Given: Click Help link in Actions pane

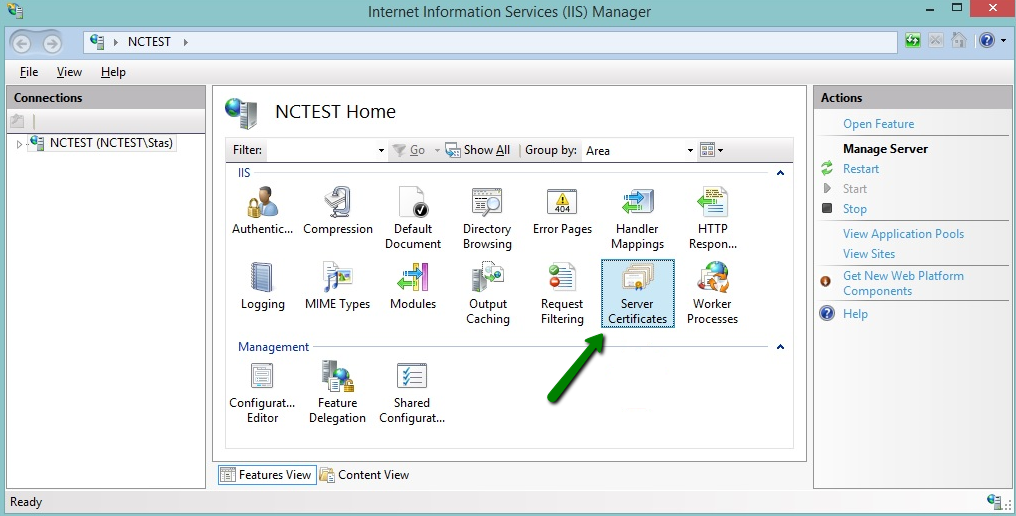Looking at the screenshot, I should pyautogui.click(x=855, y=314).
